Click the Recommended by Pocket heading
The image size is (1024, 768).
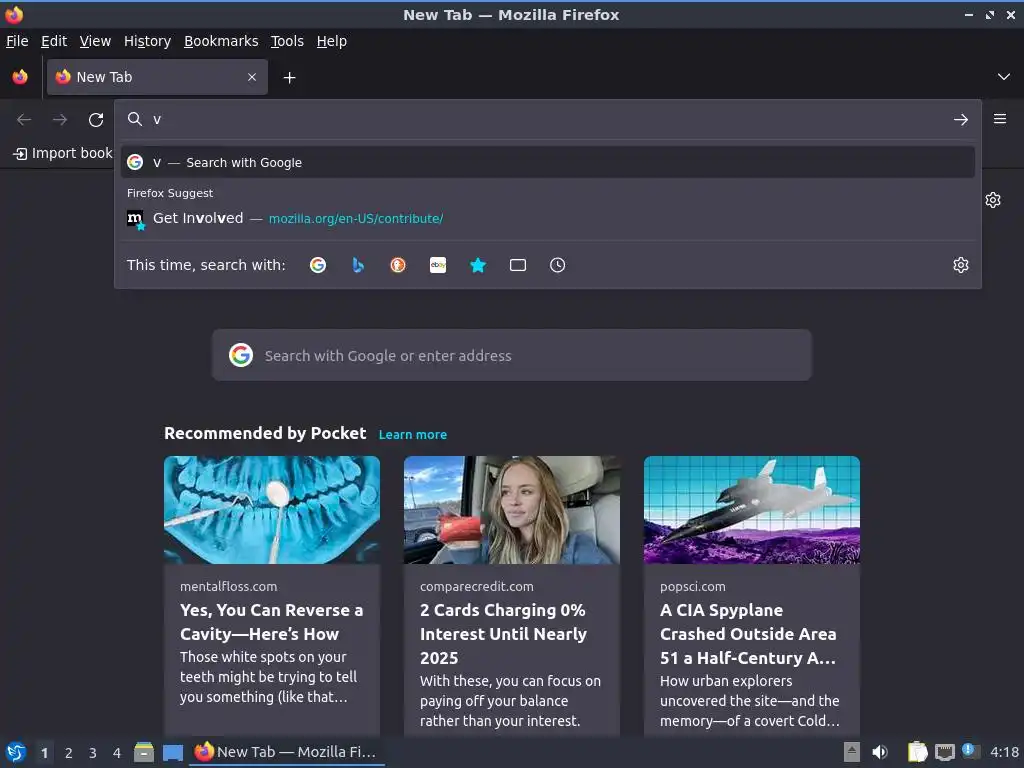265,433
